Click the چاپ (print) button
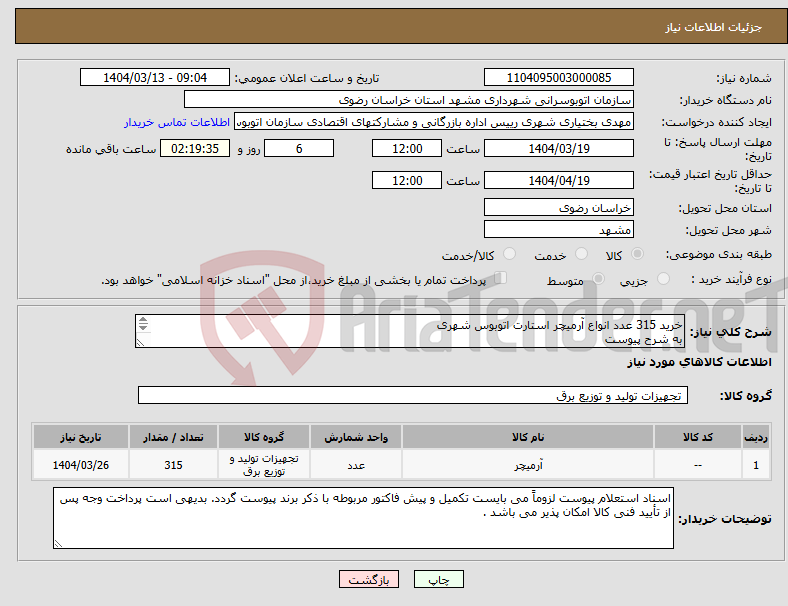This screenshot has width=788, height=606. coord(438,579)
